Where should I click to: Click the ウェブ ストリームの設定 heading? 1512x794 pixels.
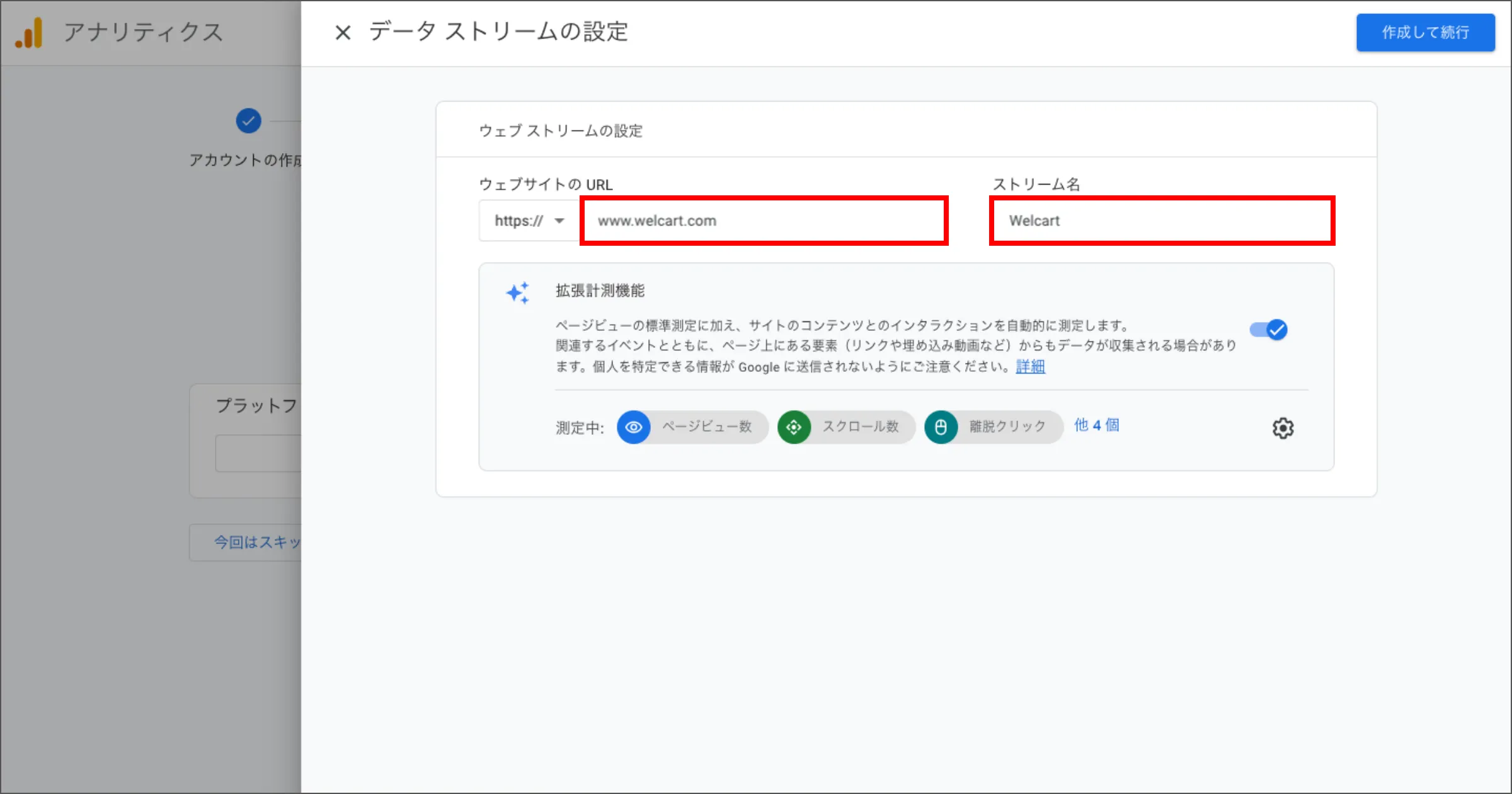(561, 130)
